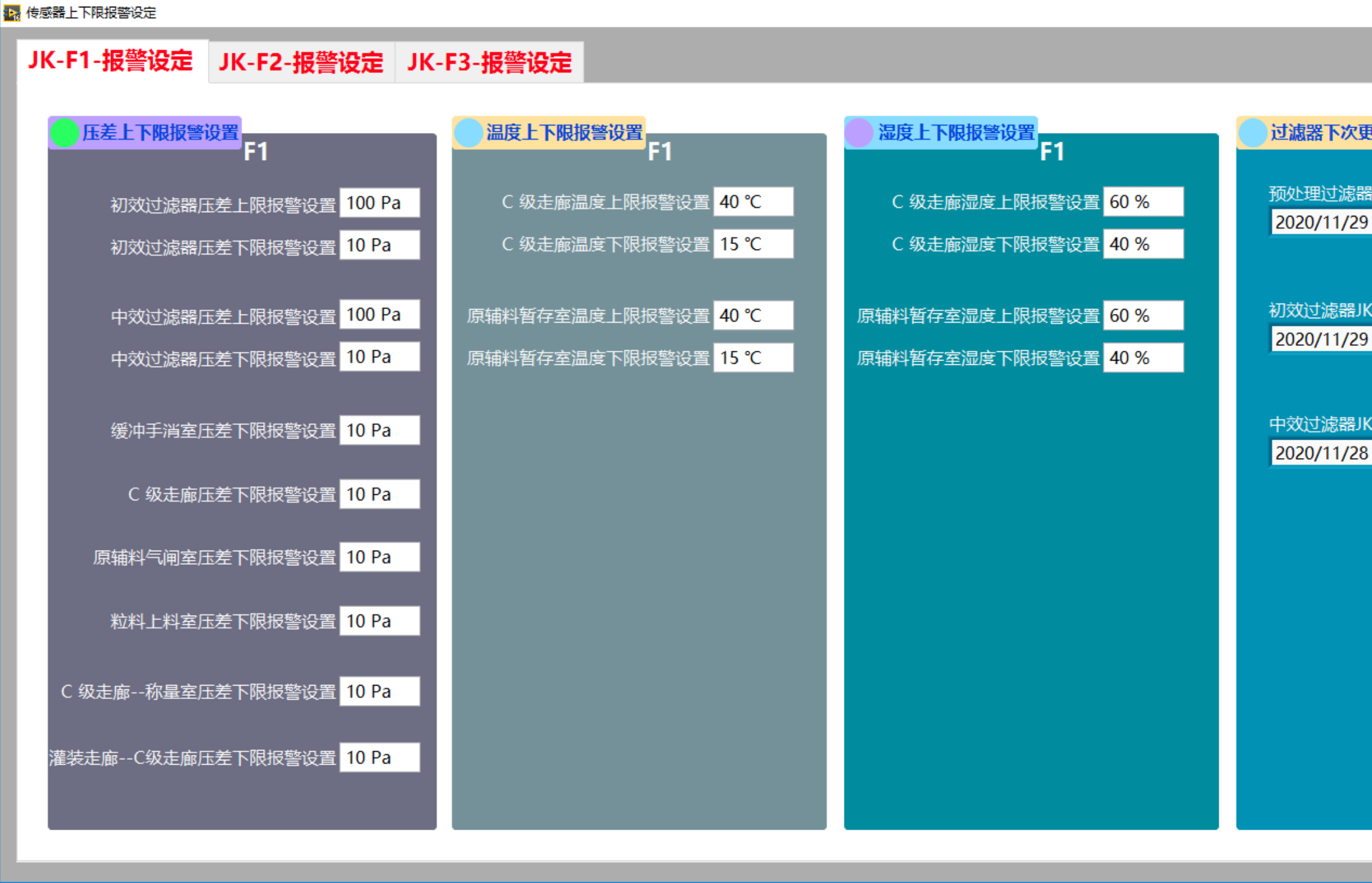Select 中效过滤器压差下限报警设置 field
The image size is (1372, 883).
click(380, 357)
